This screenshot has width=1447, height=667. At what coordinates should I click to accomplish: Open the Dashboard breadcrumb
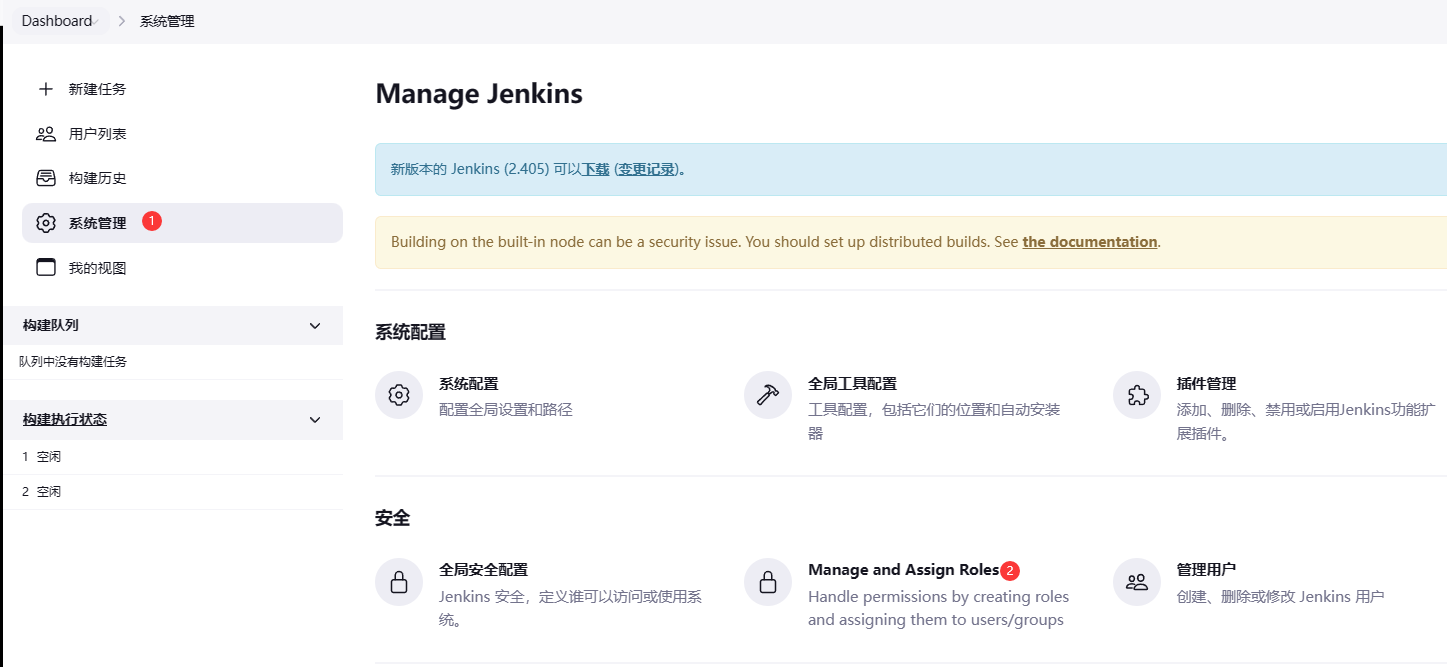56,21
